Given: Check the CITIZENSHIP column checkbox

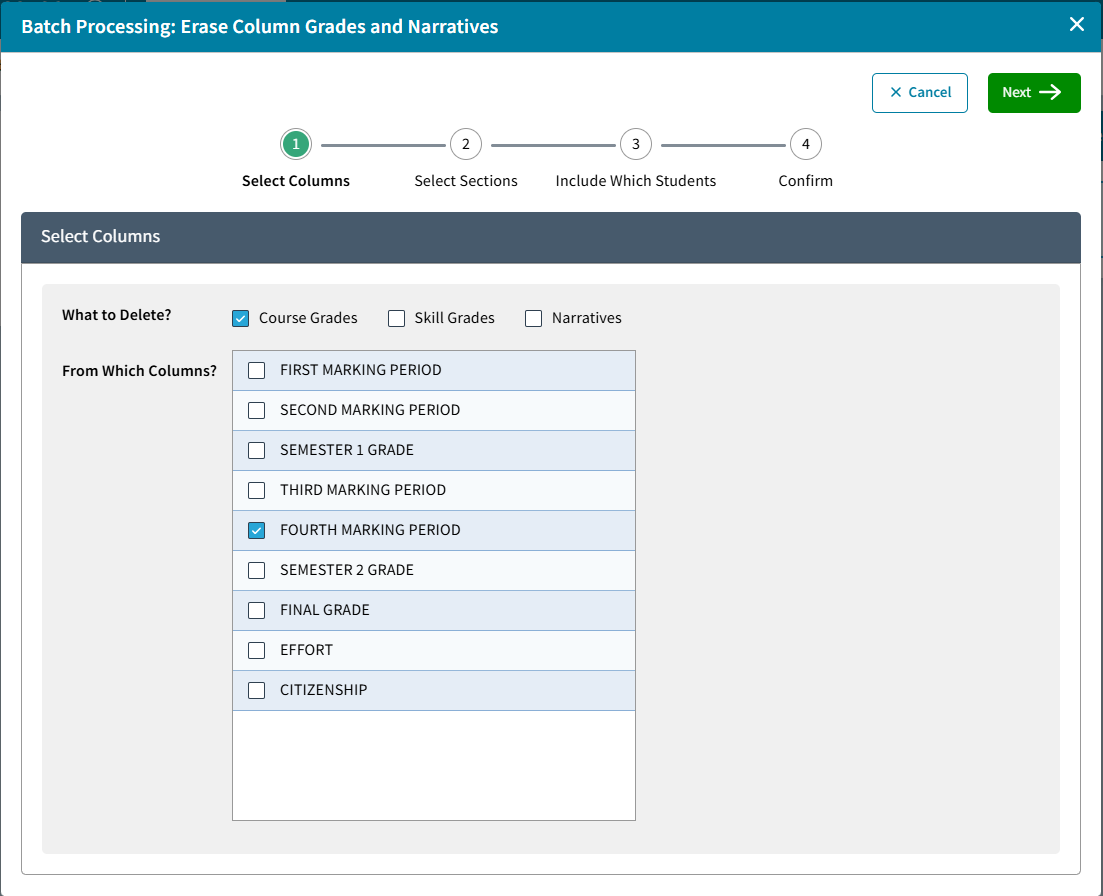Looking at the screenshot, I should (x=257, y=691).
